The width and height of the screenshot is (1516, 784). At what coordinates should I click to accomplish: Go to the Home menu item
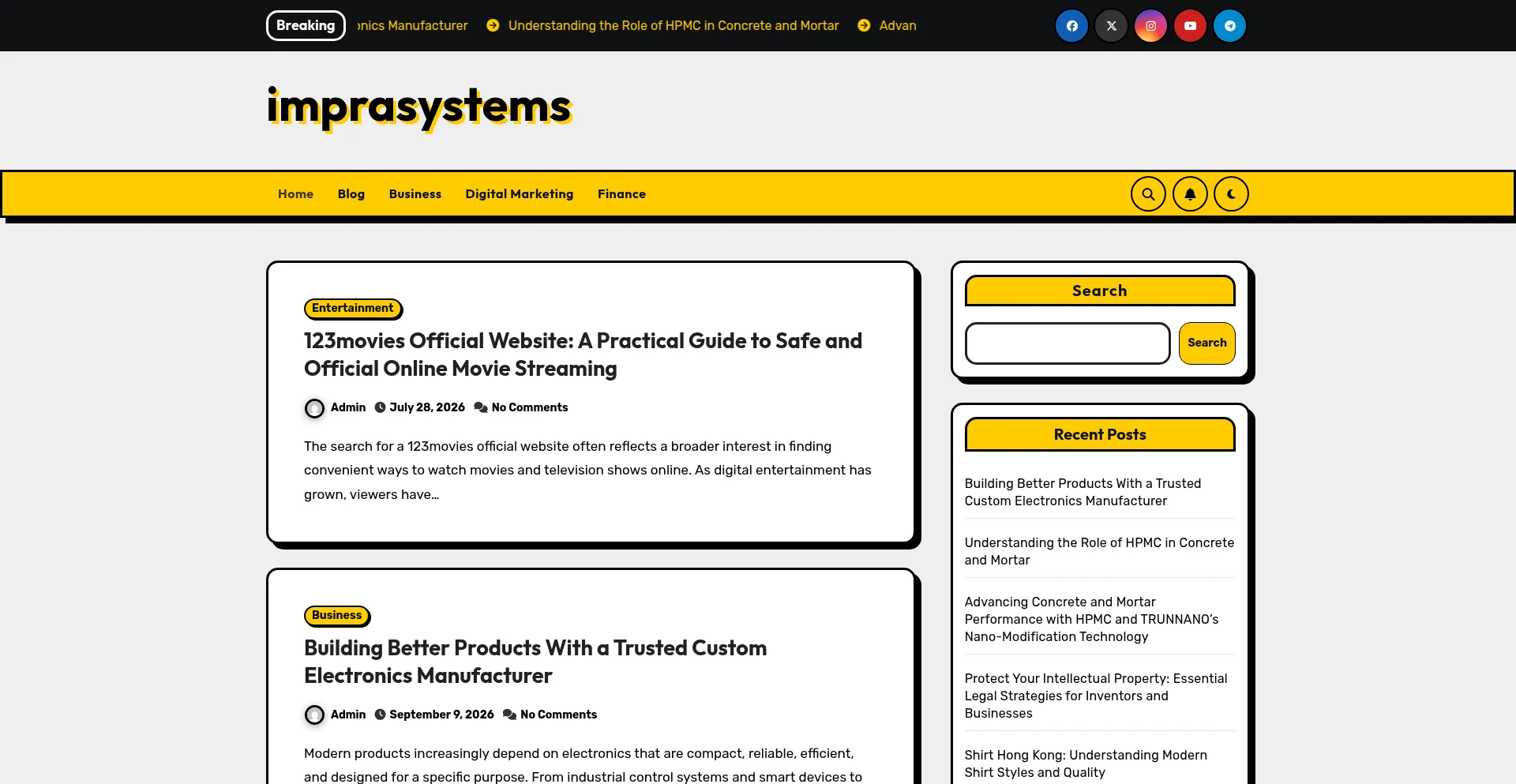coord(295,194)
